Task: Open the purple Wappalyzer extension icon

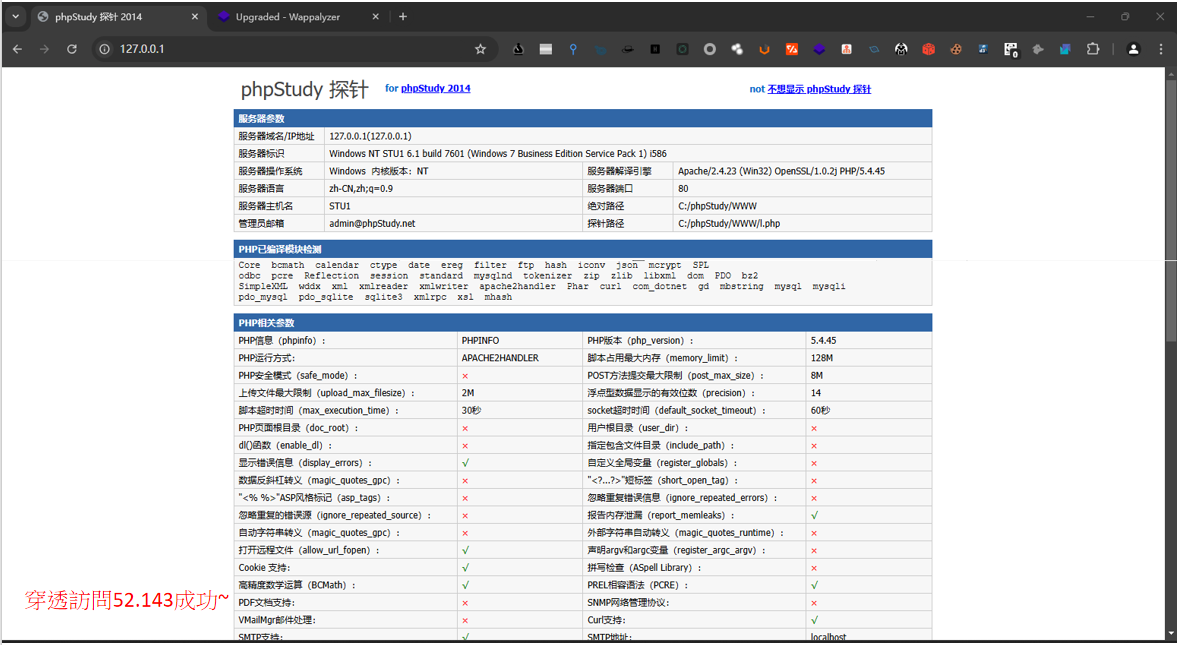Action: (819, 49)
